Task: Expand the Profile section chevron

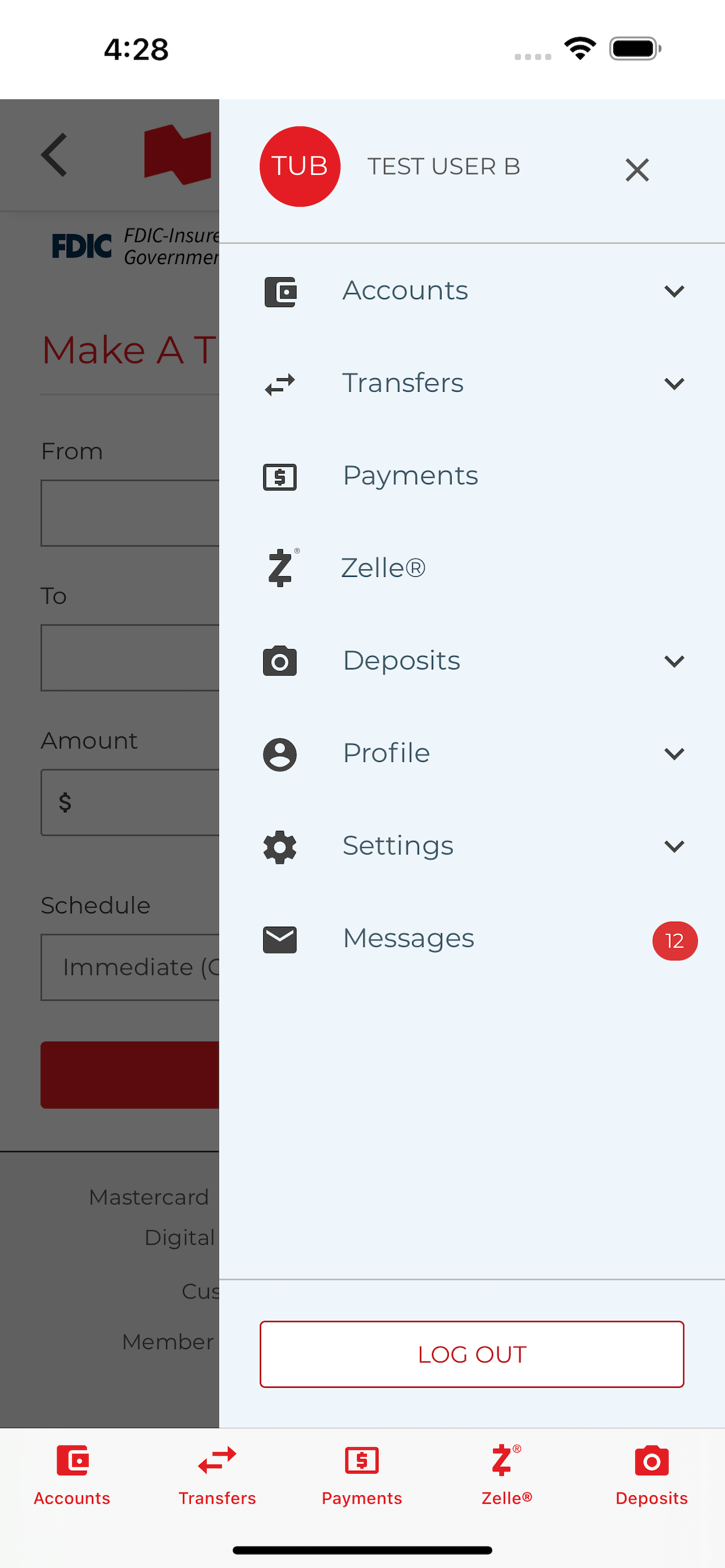Action: [x=675, y=754]
